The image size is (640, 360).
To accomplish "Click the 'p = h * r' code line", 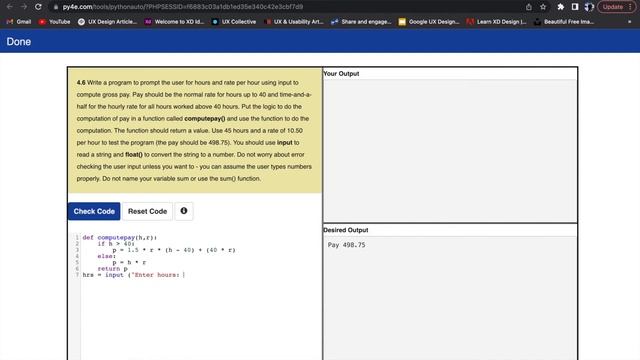I will [129, 262].
